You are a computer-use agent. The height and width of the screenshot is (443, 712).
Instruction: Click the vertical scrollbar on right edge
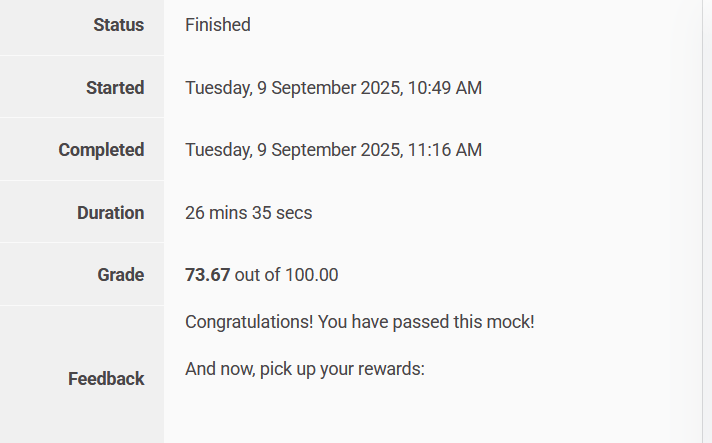click(706, 221)
